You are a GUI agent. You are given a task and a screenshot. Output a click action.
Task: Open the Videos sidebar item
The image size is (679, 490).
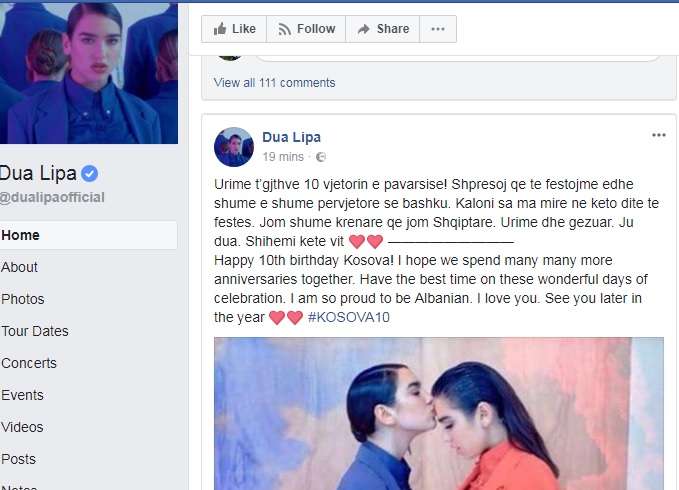tap(22, 427)
